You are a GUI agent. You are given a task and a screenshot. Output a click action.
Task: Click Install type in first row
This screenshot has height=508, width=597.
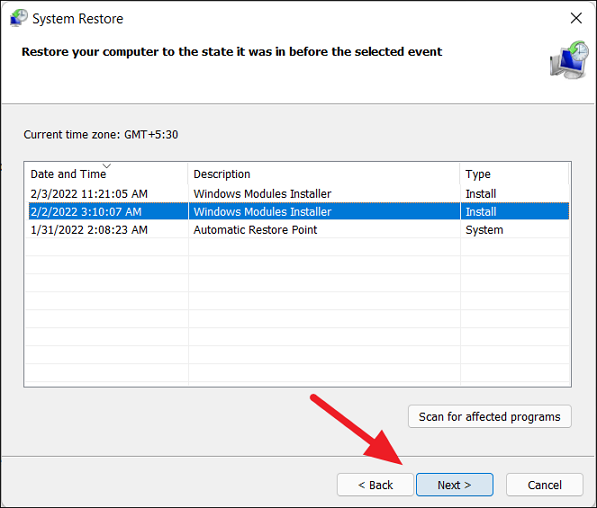coord(481,194)
